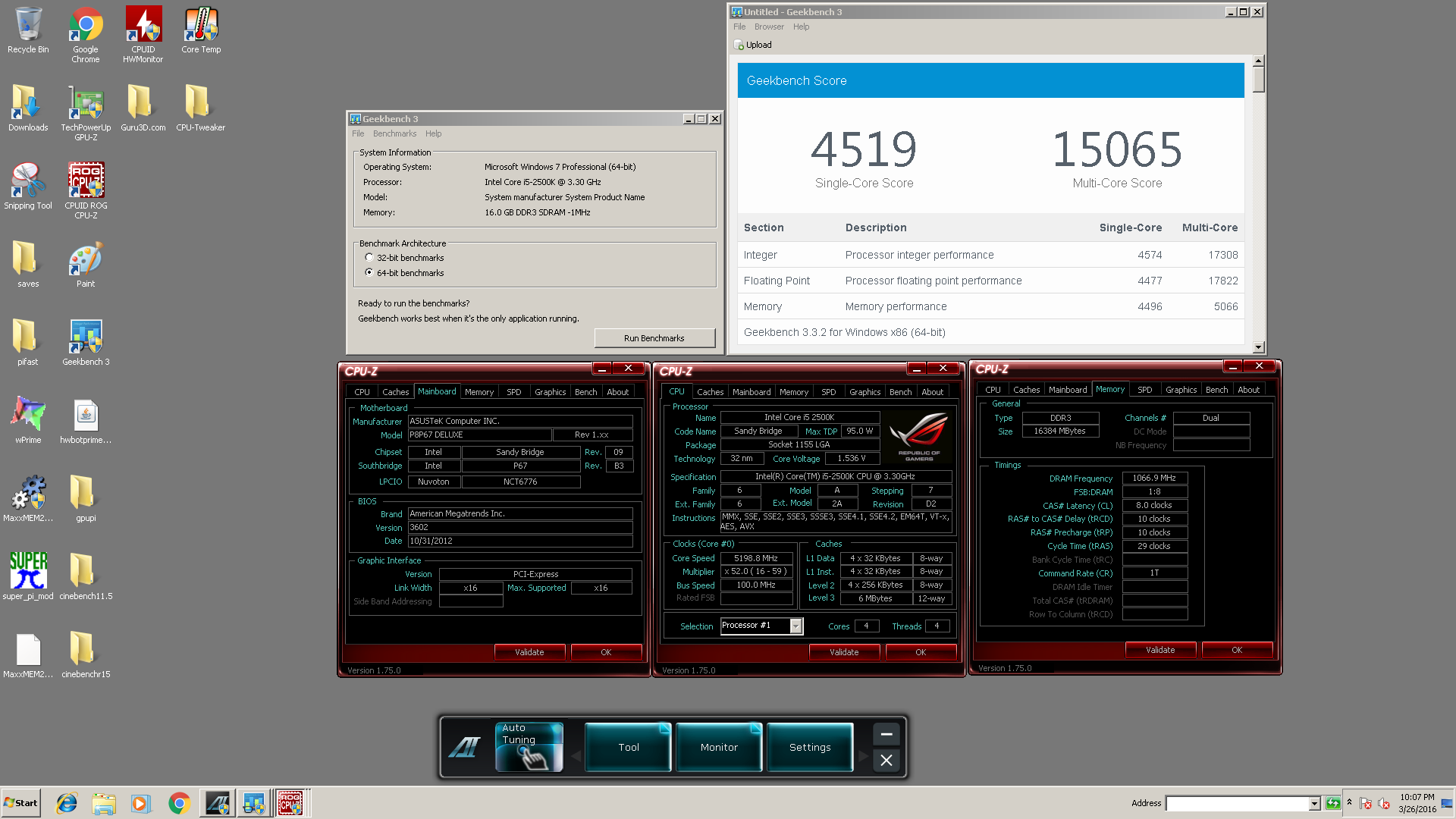Open File menu in Geekbench 3 window
Screen dimensions: 1456x819
point(358,133)
